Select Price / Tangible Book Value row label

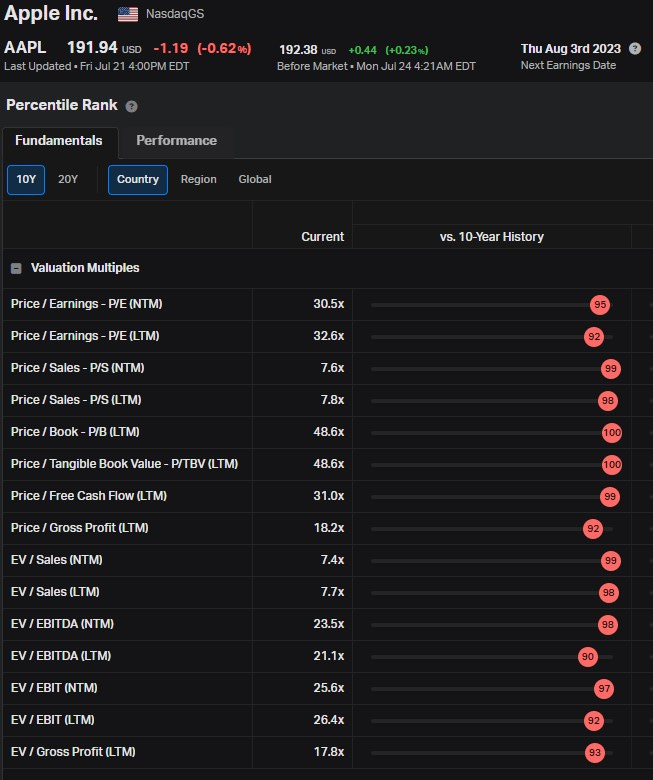click(124, 464)
